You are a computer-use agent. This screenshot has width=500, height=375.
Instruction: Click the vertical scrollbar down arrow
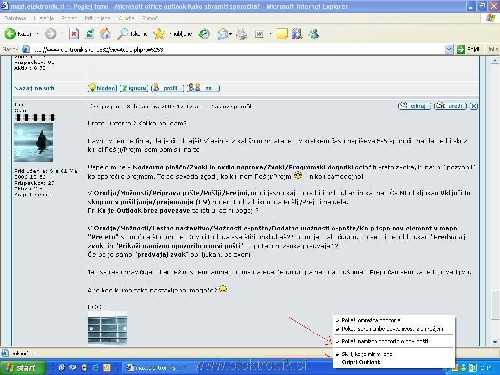coord(495,342)
